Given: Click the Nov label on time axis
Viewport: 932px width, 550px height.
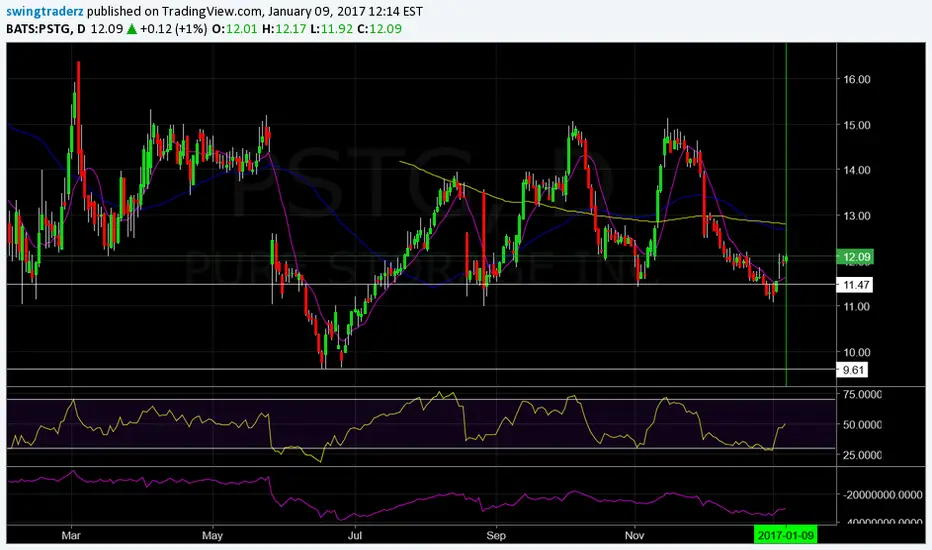Looking at the screenshot, I should (x=634, y=535).
